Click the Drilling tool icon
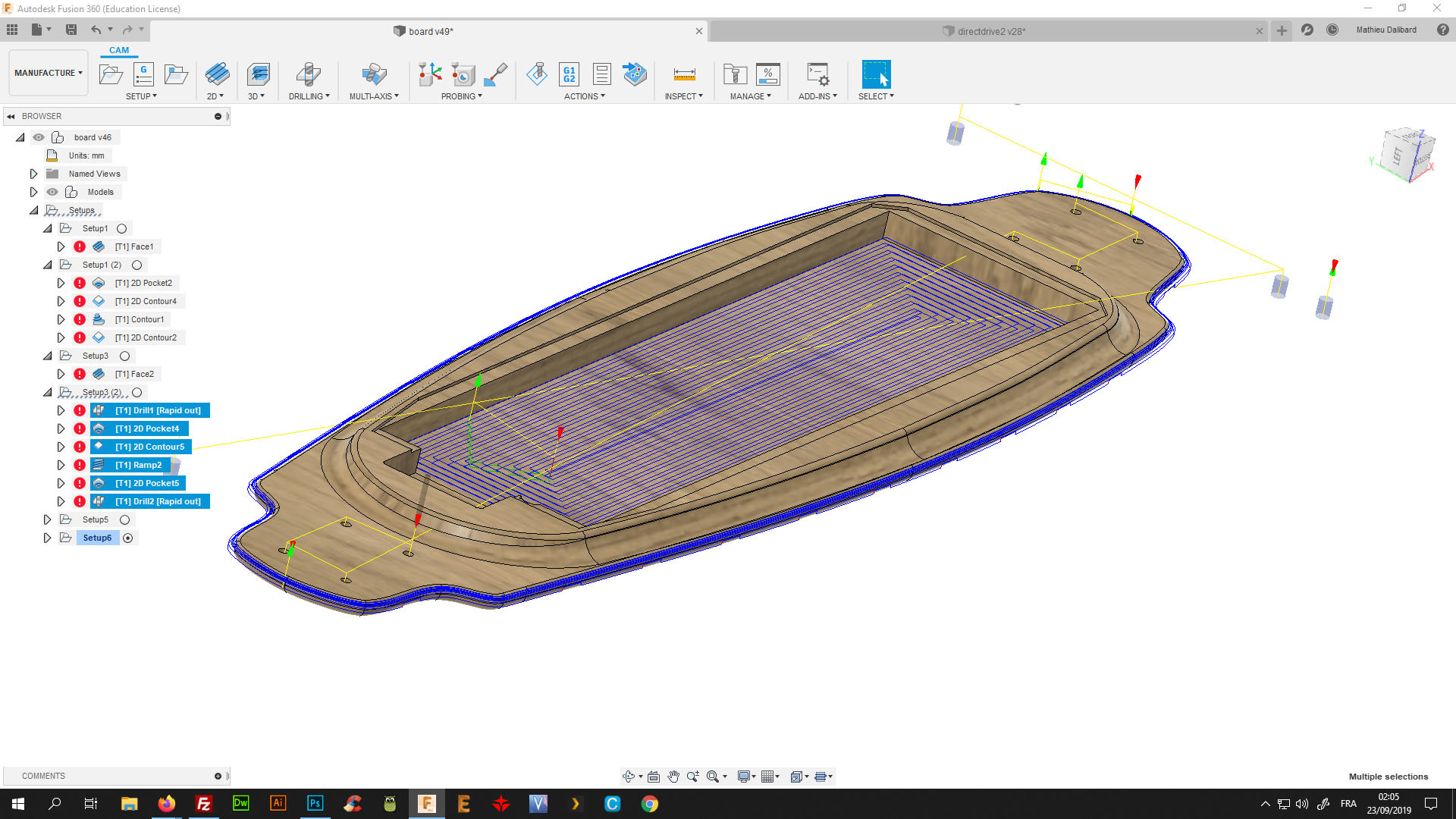 click(308, 74)
